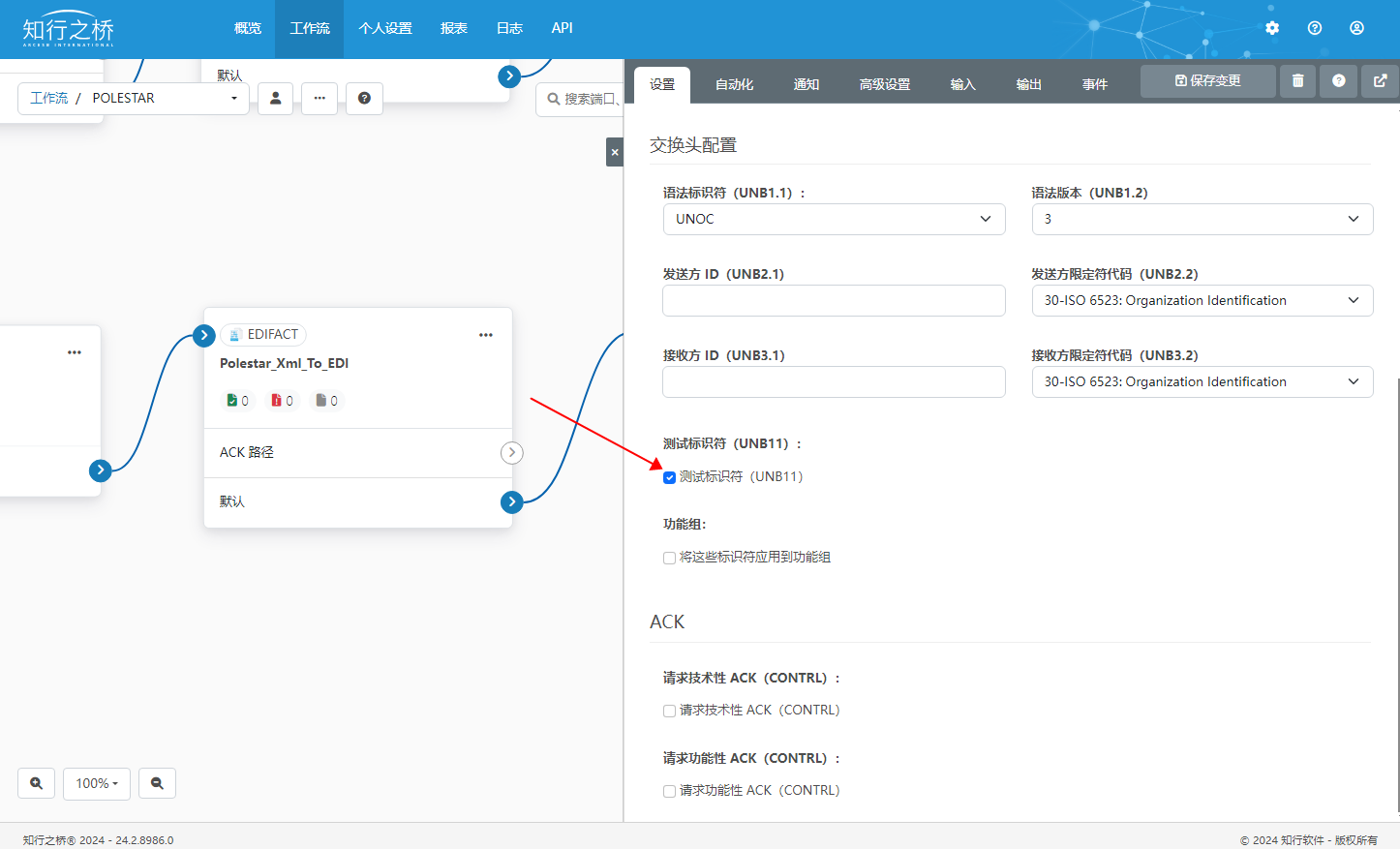Screen dimensions: 1400x849
Task: Uncheck the 测试标识符 (UNB11) checkbox
Action: click(x=669, y=477)
